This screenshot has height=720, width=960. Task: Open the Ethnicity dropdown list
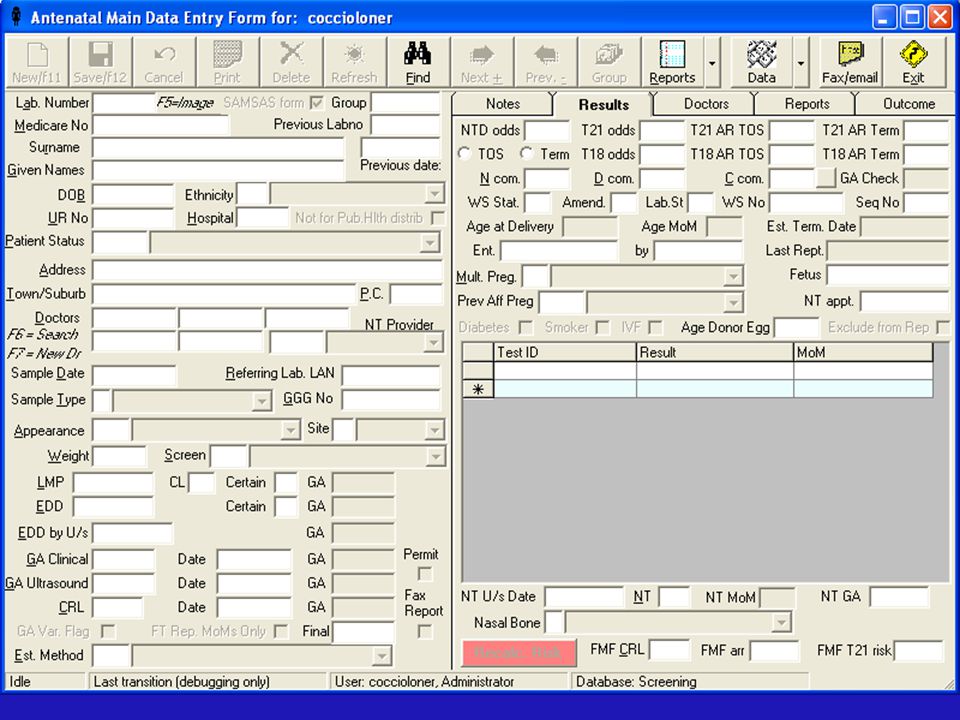[434, 195]
